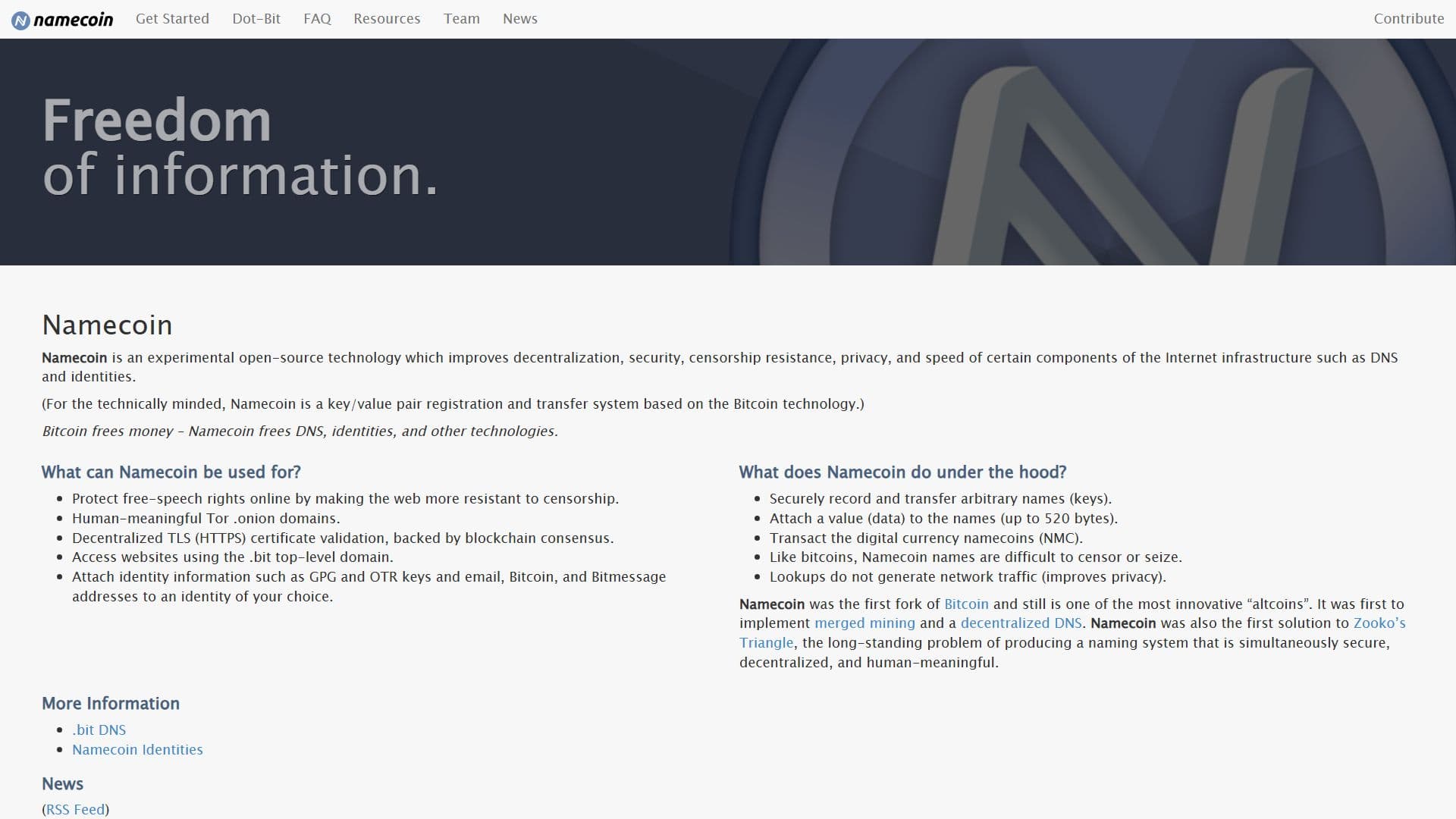Screen dimensions: 1456x819
Task: Click 'Transact the digital currency namecoins (NMC)' bullet
Action: pyautogui.click(x=926, y=538)
